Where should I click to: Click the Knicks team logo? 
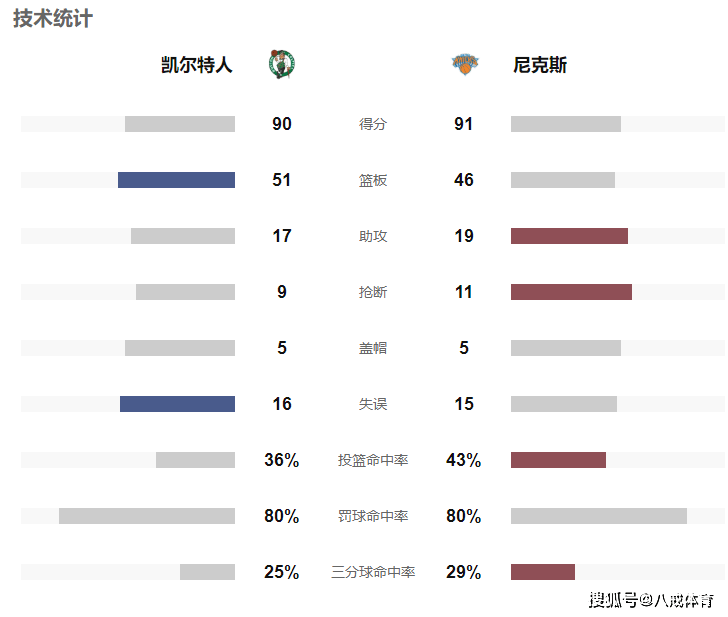[x=465, y=64]
